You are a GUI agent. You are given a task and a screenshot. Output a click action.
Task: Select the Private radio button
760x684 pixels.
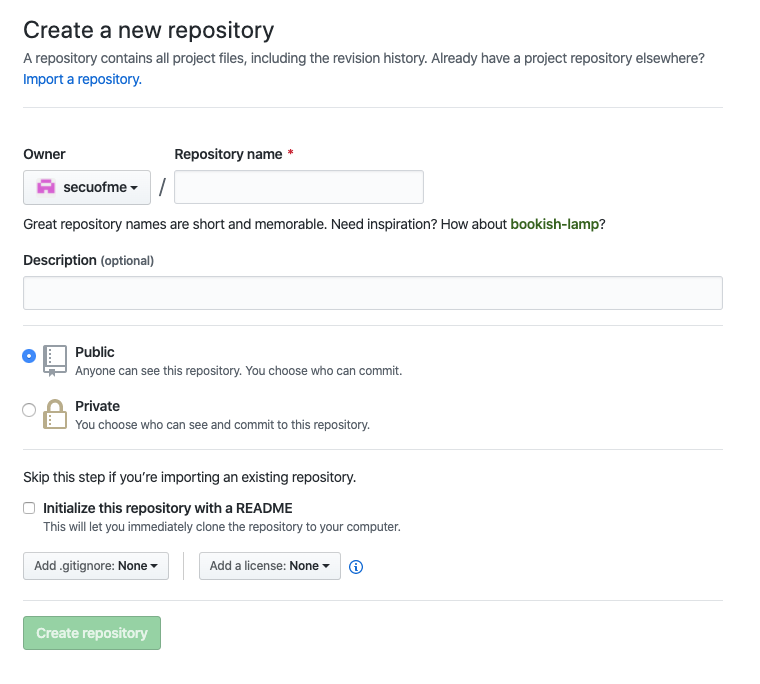point(29,410)
